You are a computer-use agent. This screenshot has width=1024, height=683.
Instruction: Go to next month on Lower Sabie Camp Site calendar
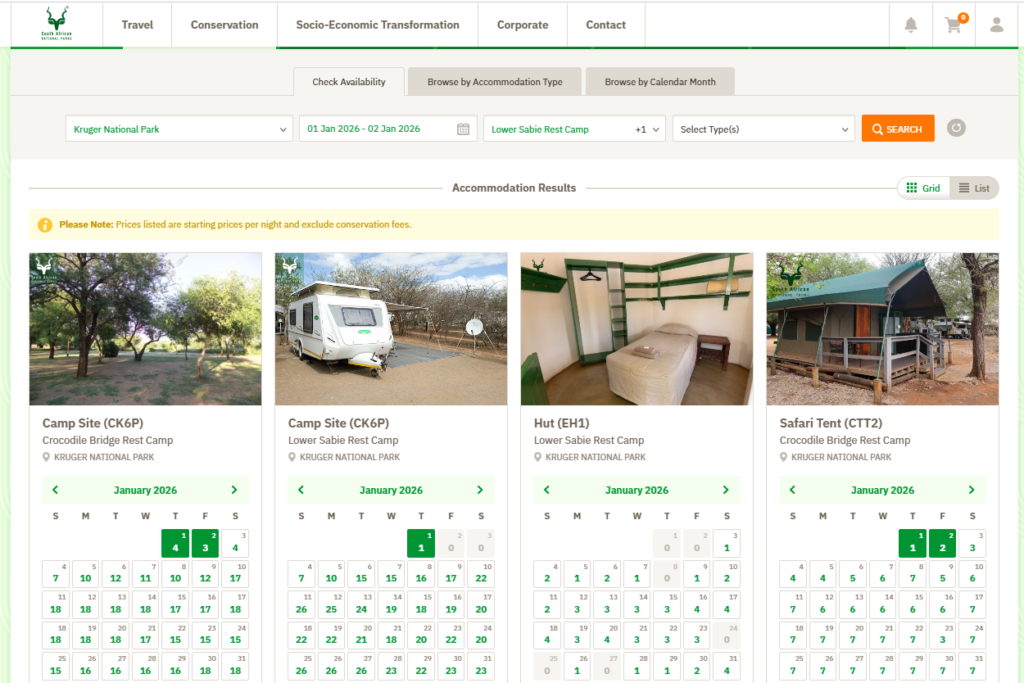pyautogui.click(x=480, y=490)
